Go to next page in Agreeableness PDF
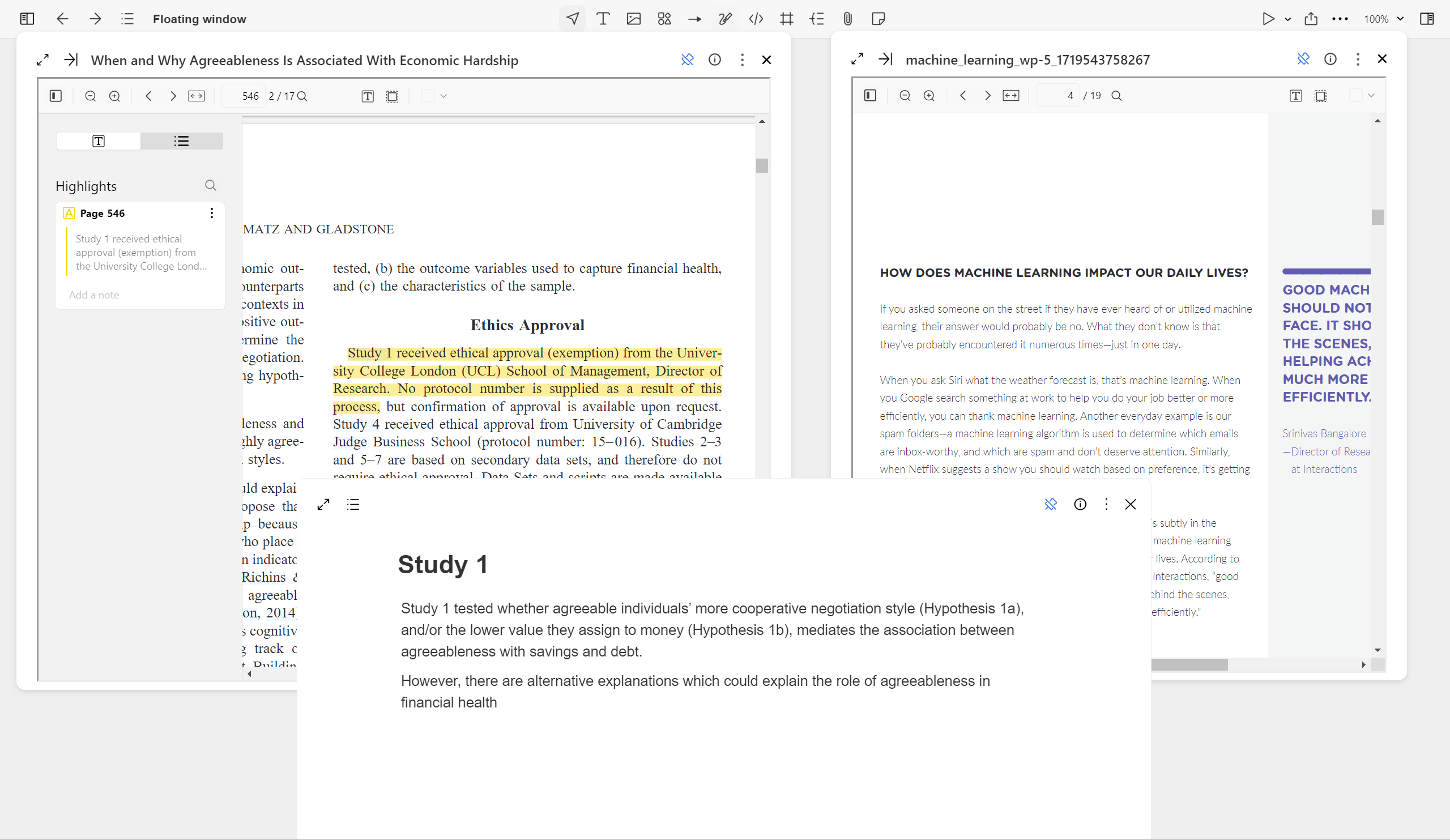Viewport: 1450px width, 840px height. (173, 96)
